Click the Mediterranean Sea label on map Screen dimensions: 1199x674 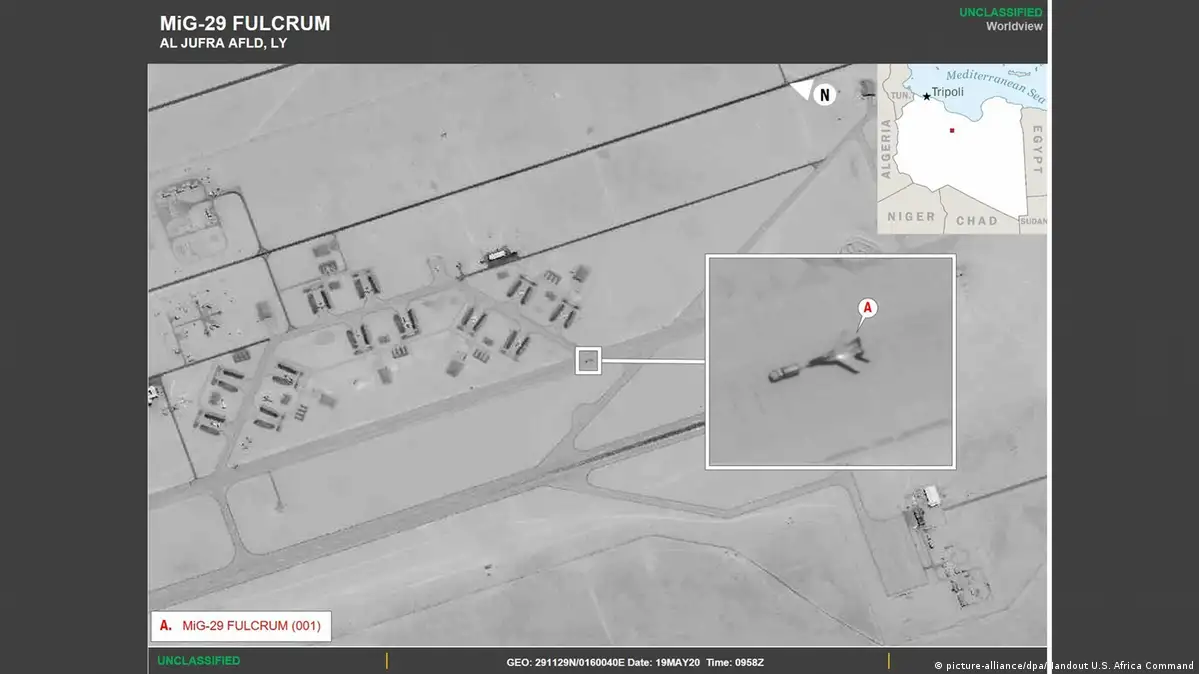[996, 85]
